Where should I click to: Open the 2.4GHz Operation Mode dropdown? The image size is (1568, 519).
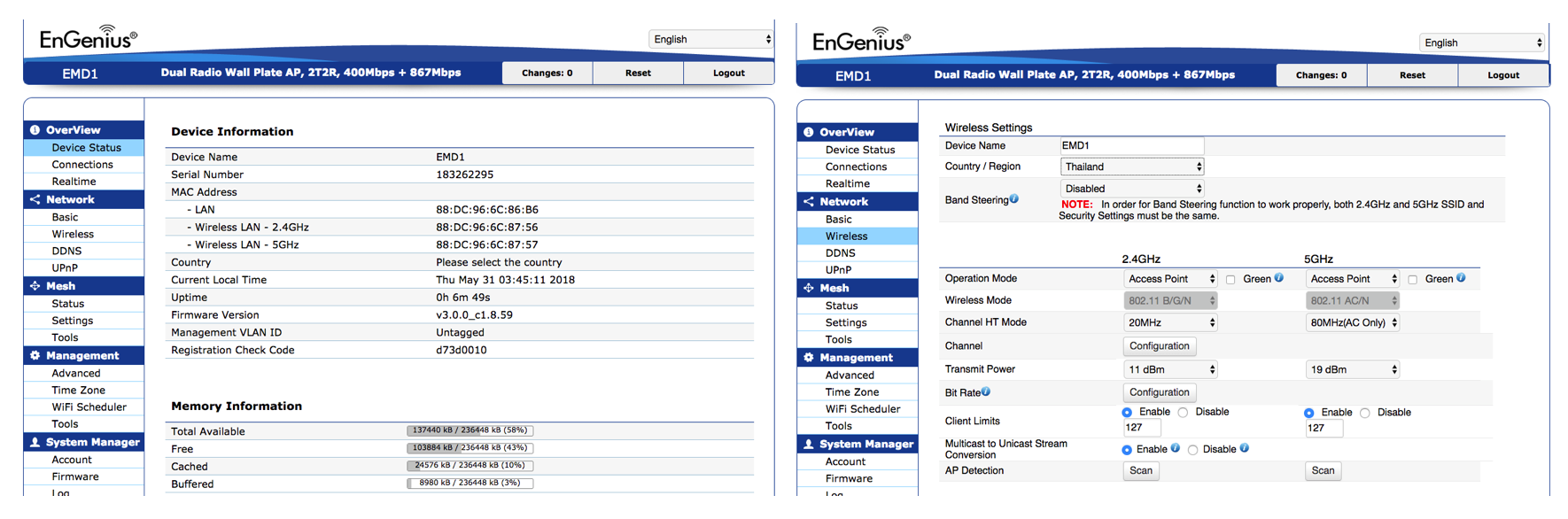pyautogui.click(x=1170, y=279)
